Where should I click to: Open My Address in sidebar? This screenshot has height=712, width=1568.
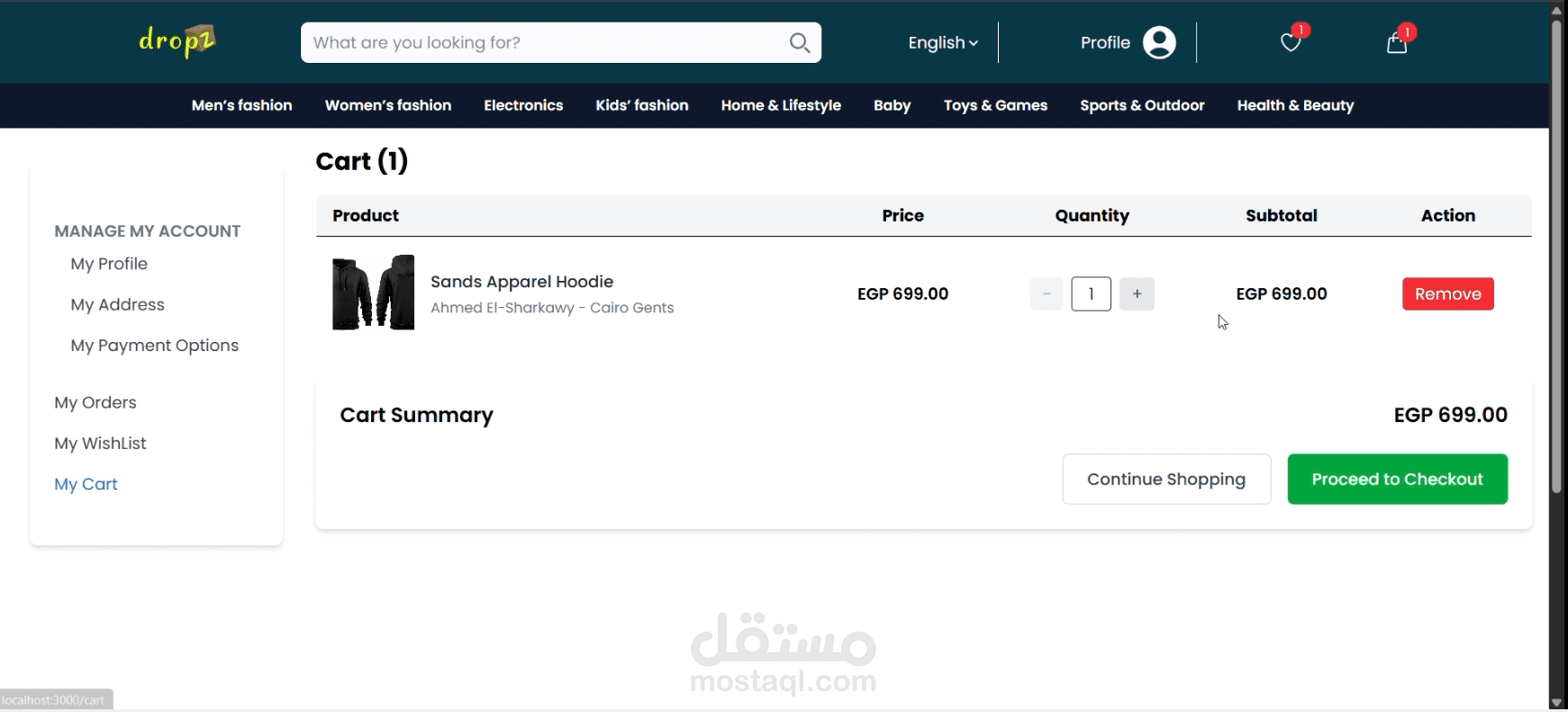point(117,304)
